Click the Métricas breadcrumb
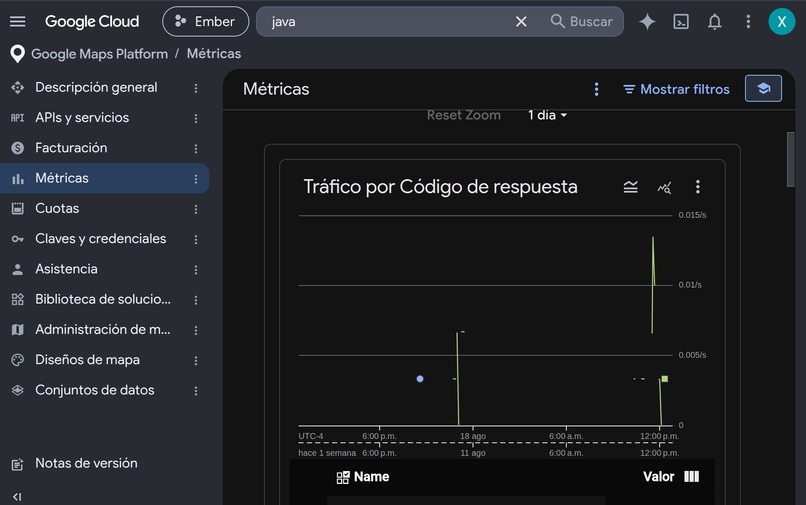This screenshot has width=806, height=505. pos(214,54)
